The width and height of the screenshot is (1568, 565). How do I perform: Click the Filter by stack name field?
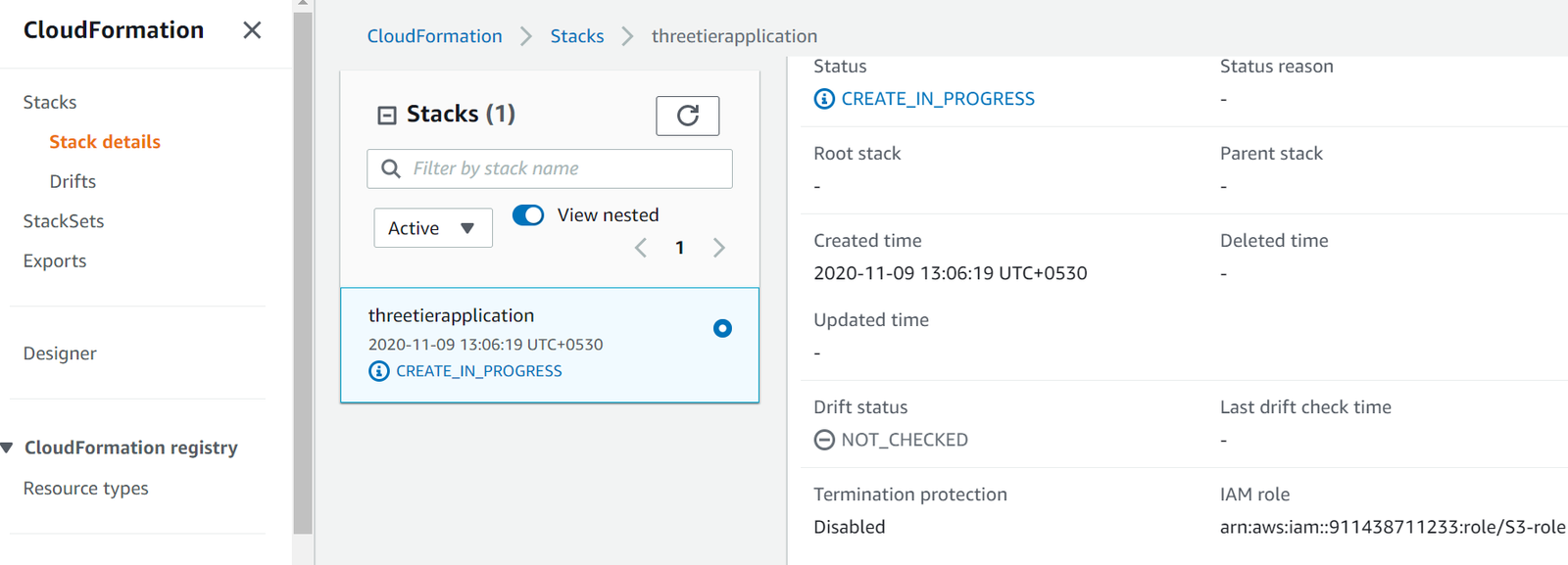click(563, 168)
